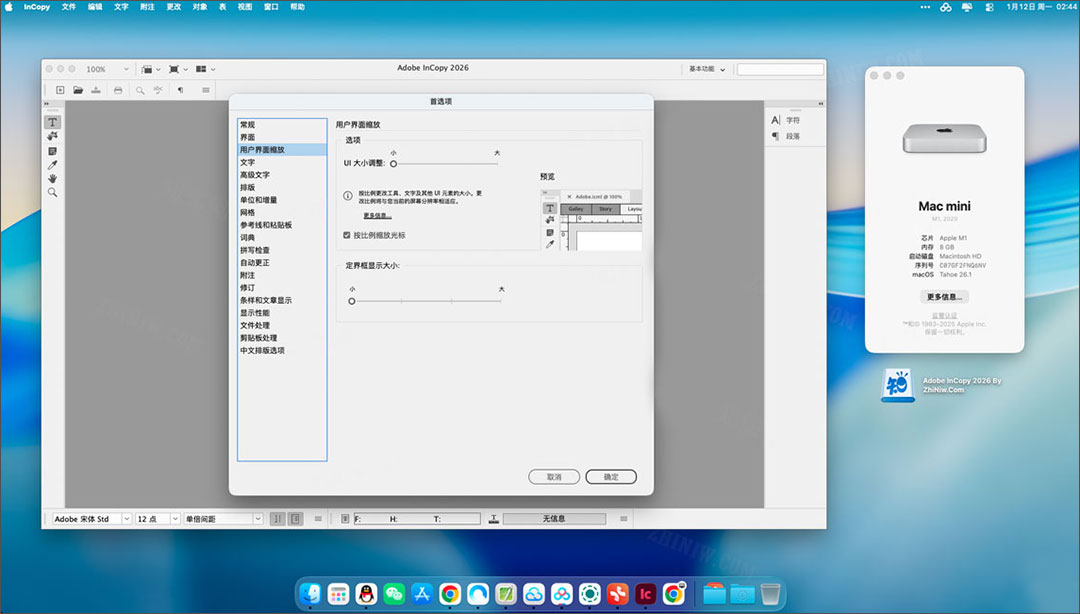Click the F: H: T: copyfit info field
This screenshot has height=614, width=1080.
417,519
